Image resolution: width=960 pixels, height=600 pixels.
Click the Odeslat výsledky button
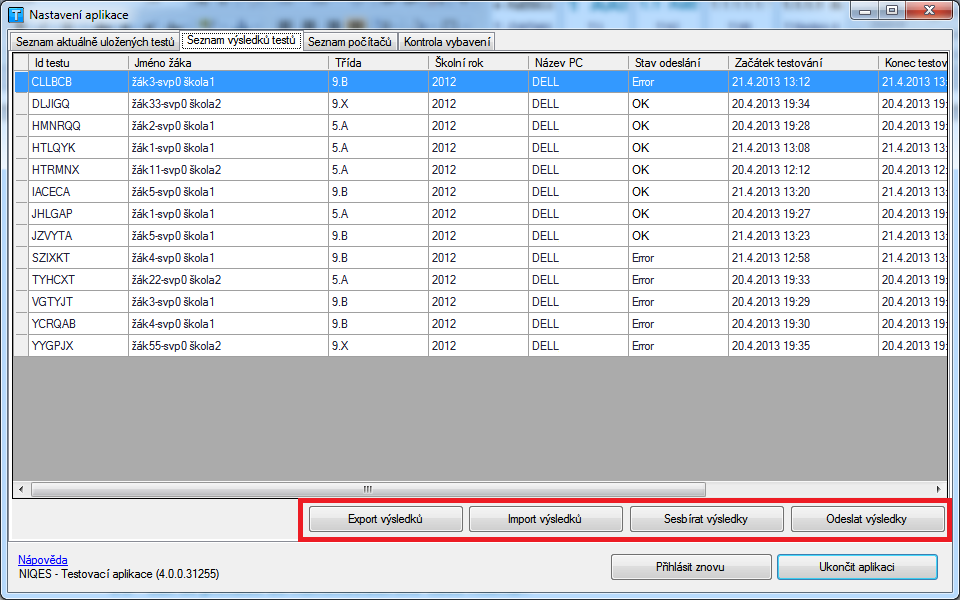[x=867, y=519]
